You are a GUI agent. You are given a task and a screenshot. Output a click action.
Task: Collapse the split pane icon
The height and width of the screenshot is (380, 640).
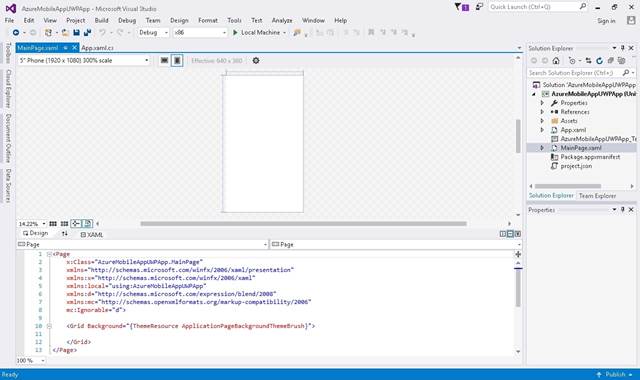click(518, 234)
